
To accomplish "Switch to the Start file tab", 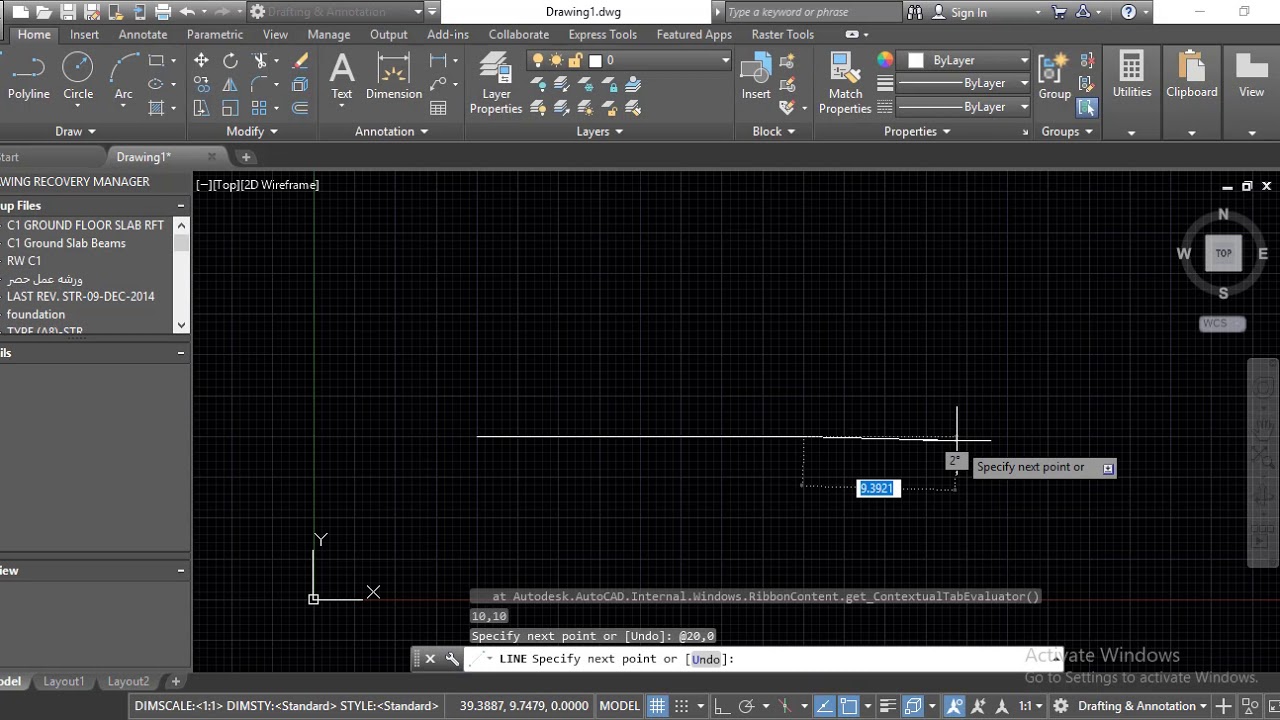I will pos(9,157).
